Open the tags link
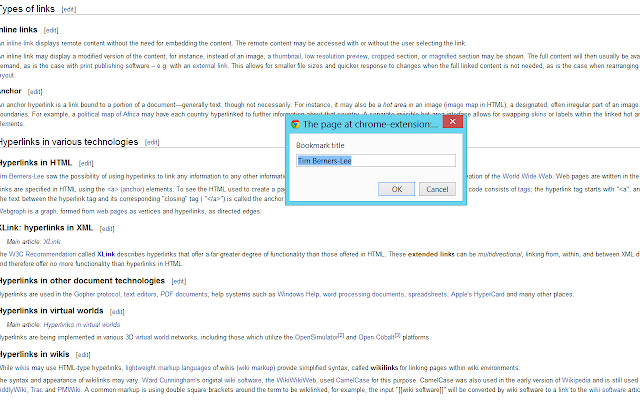This screenshot has height=400, width=640. tap(524, 189)
